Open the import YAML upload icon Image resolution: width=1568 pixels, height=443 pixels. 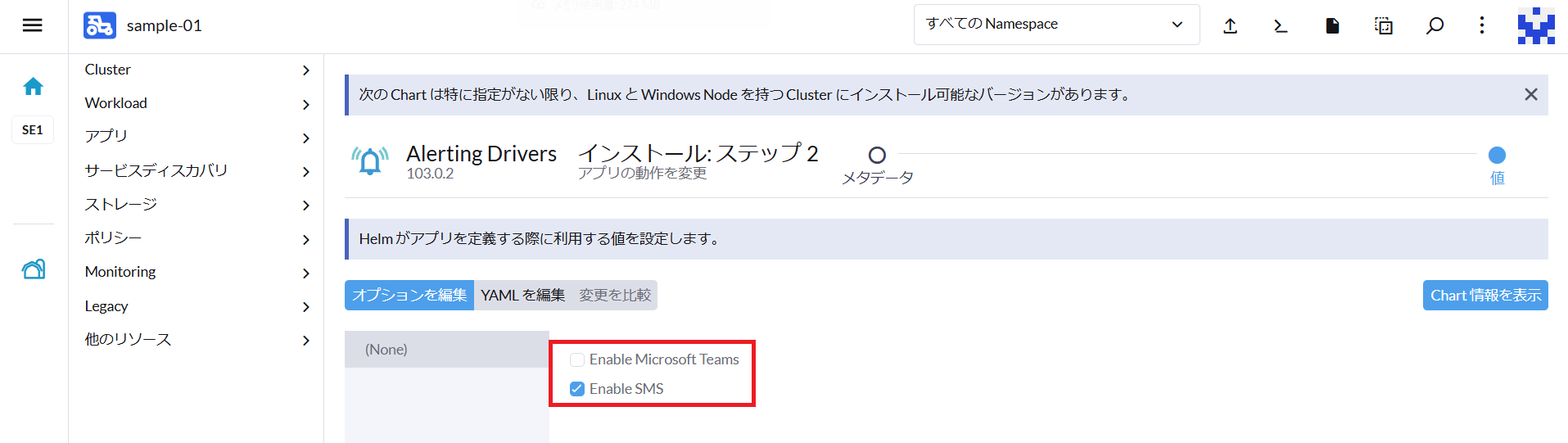click(x=1230, y=26)
